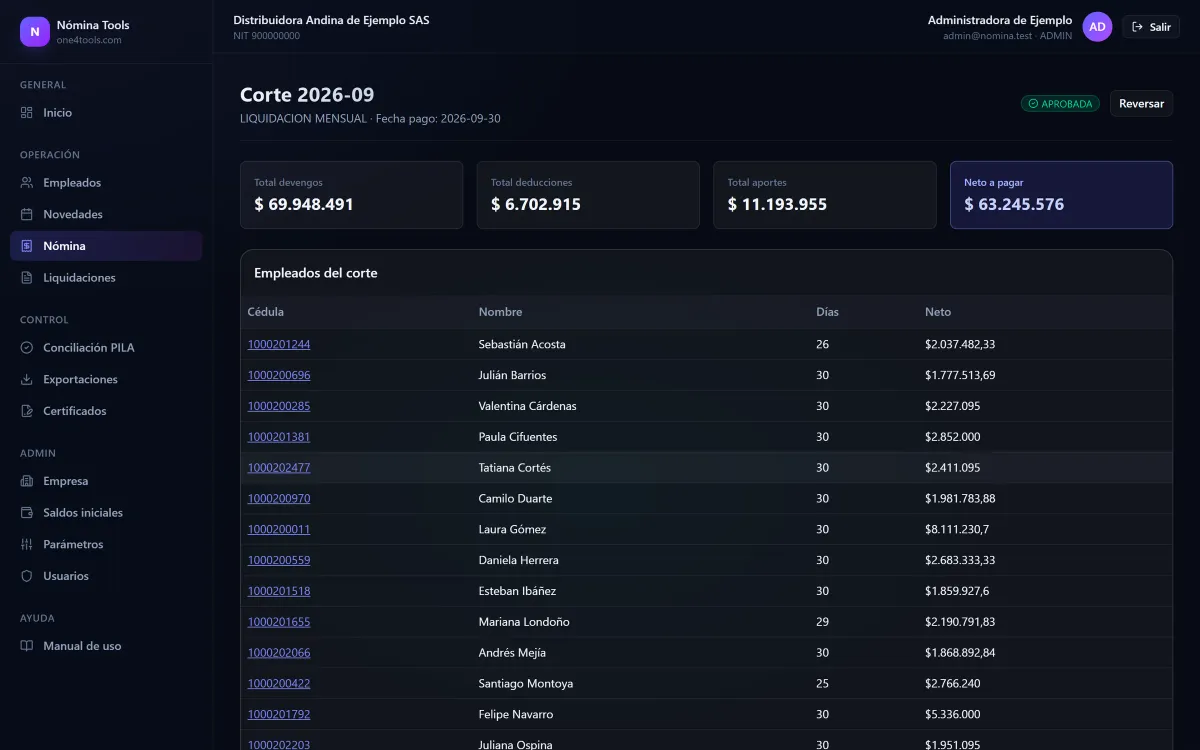Click the APROBADA status badge
The width and height of the screenshot is (1200, 750).
[x=1060, y=104]
